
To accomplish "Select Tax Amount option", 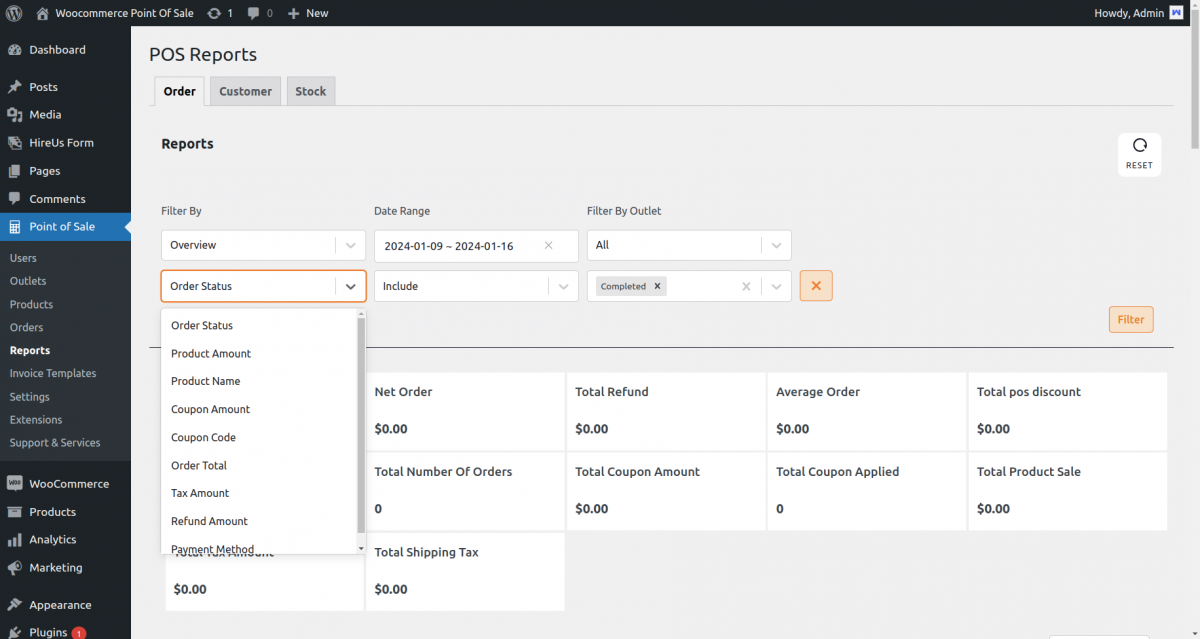I will click(259, 493).
